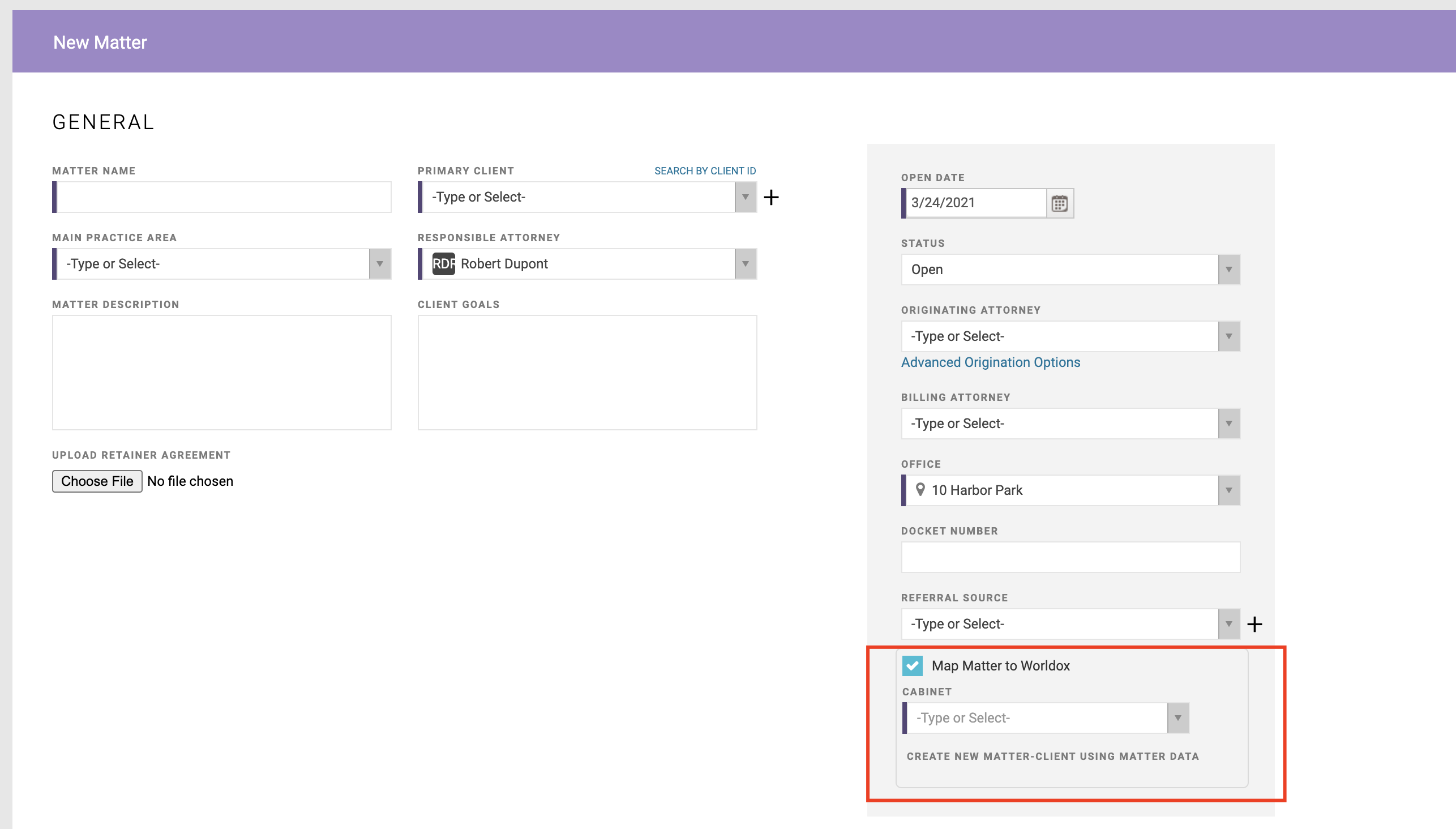Expand Main Practice Area dropdown
Viewport: 1456px width, 829px height.
coord(380,264)
